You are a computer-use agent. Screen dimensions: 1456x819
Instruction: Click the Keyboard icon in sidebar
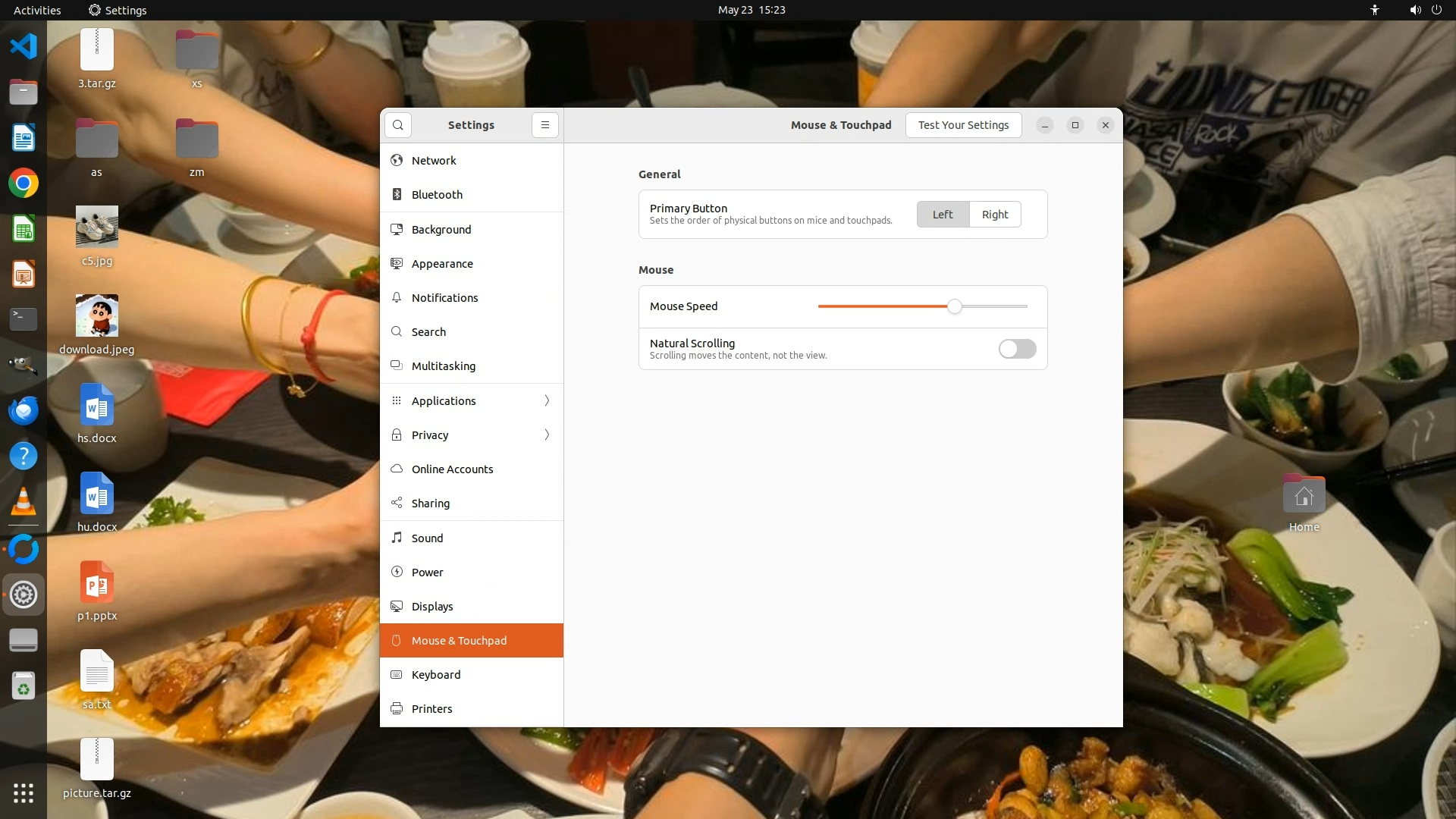[x=397, y=675]
